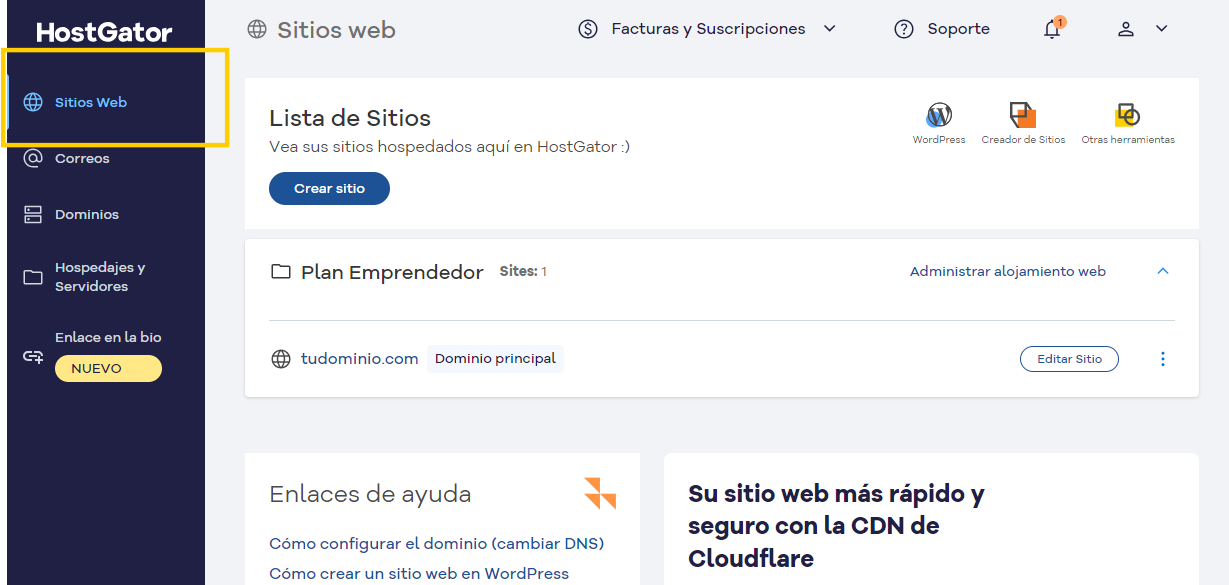
Task: Click the link icon beside Enlace en la bio
Action: [33, 356]
